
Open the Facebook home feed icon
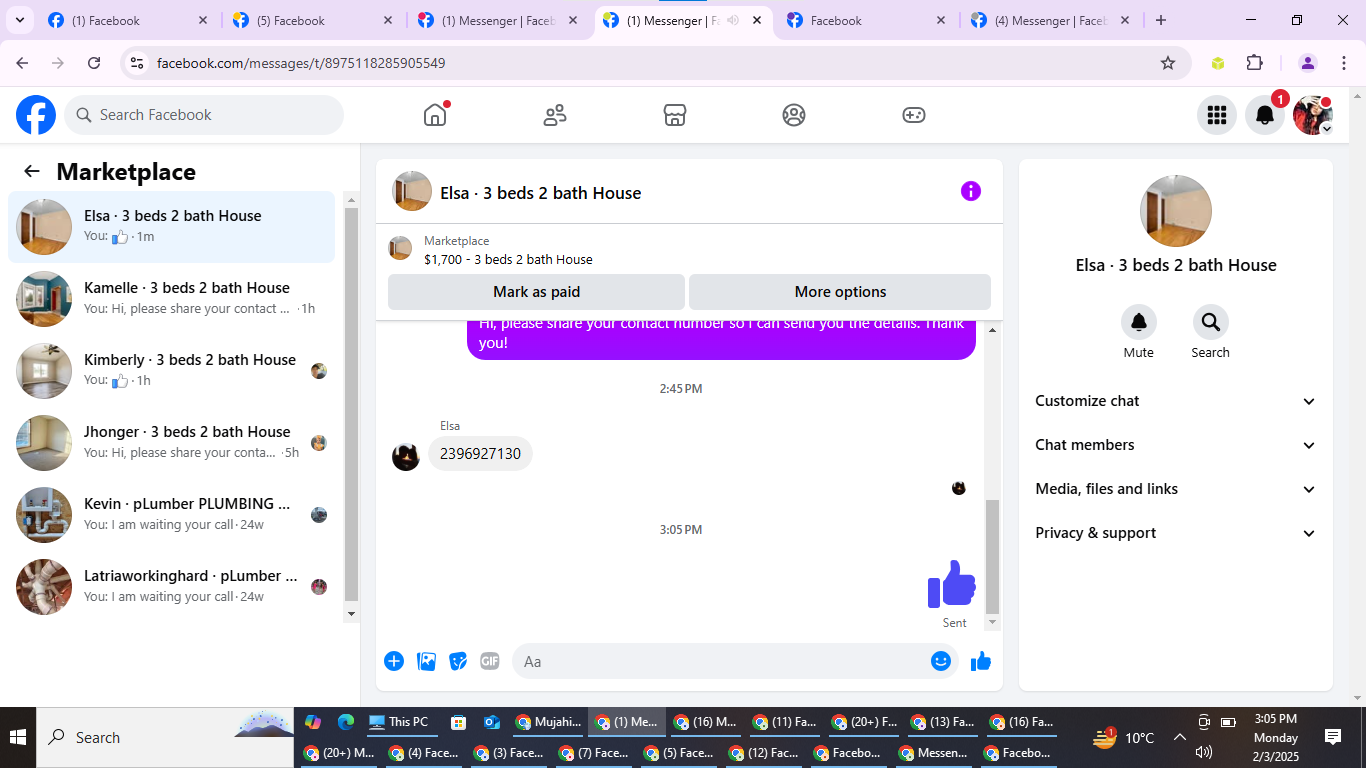[x=435, y=115]
